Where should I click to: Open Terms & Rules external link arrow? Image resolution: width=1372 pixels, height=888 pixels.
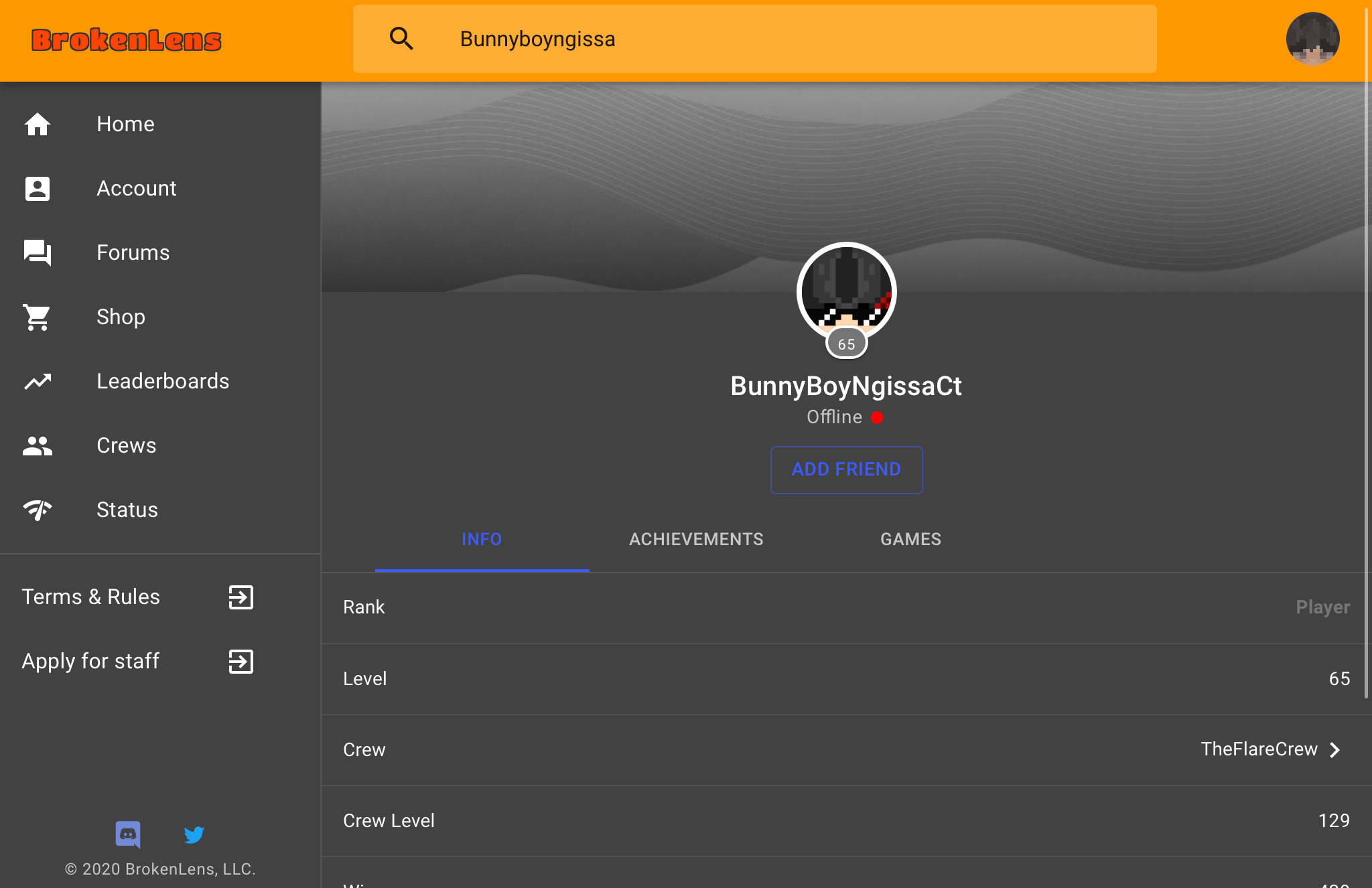241,597
